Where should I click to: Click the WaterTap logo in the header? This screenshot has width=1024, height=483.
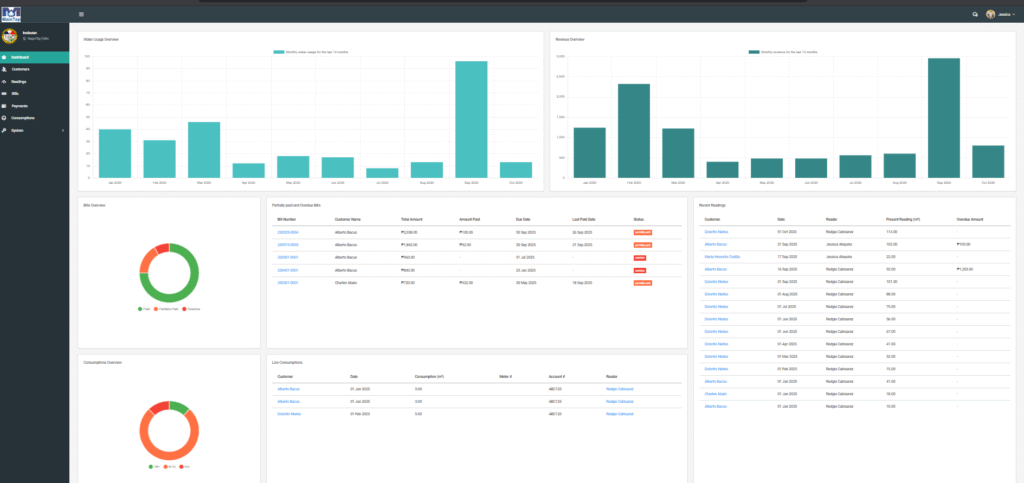(x=11, y=11)
